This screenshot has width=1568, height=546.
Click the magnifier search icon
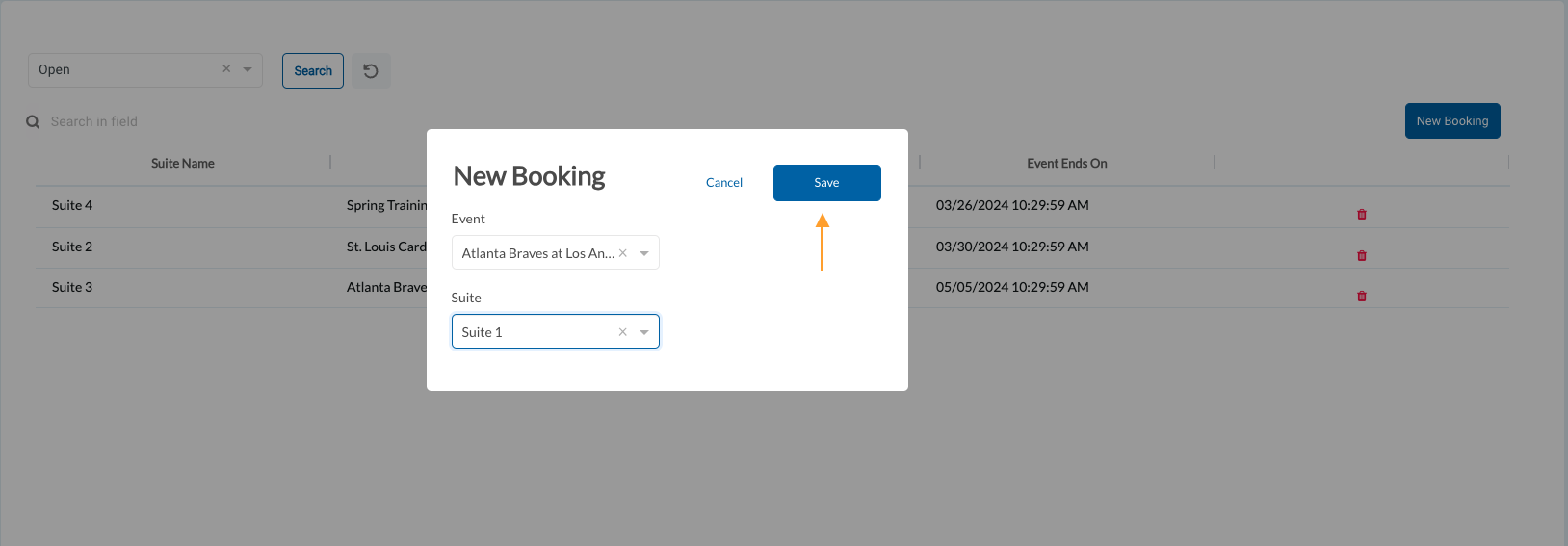(33, 122)
